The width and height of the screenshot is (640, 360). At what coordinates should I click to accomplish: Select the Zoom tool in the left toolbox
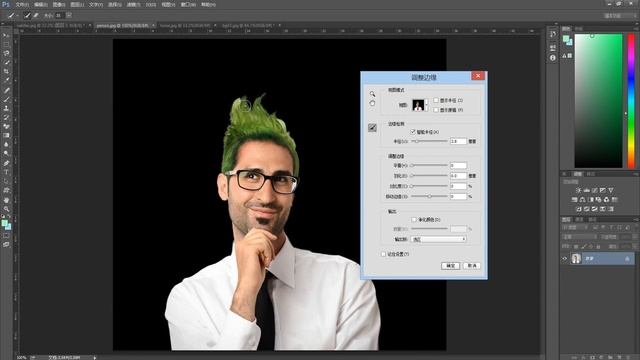click(6, 209)
